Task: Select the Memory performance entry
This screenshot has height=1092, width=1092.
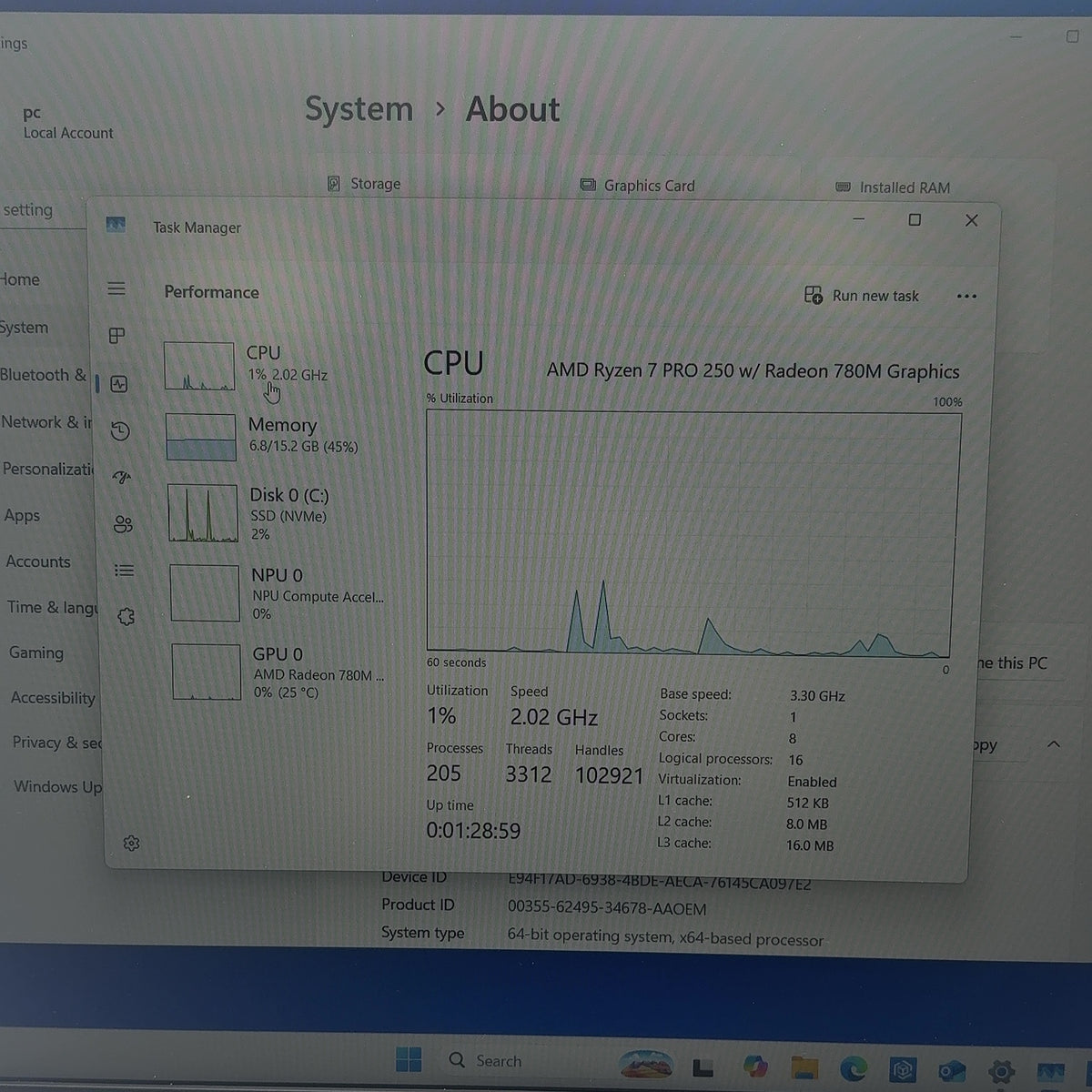Action: (x=279, y=437)
